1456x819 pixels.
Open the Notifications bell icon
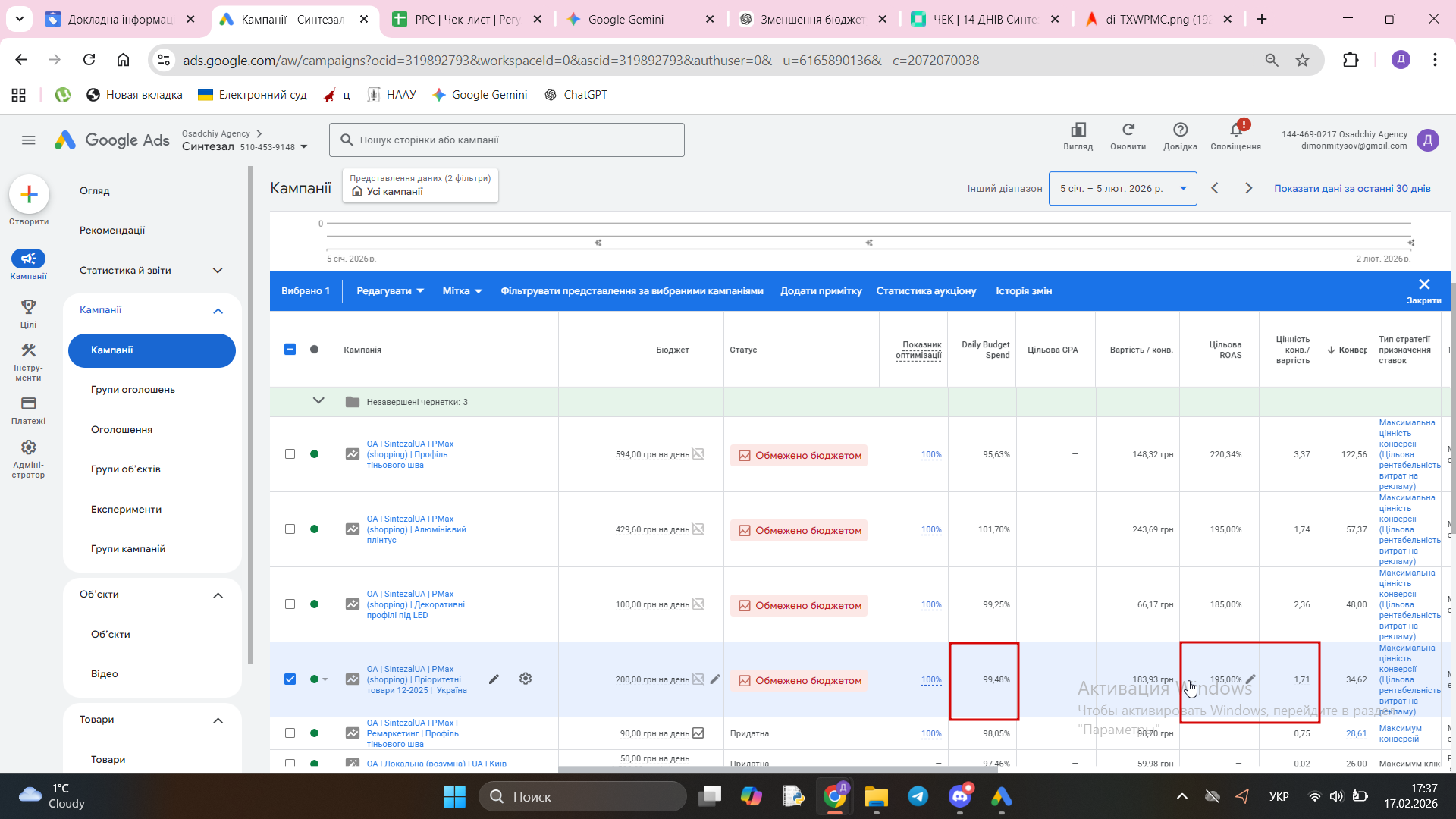(x=1235, y=130)
